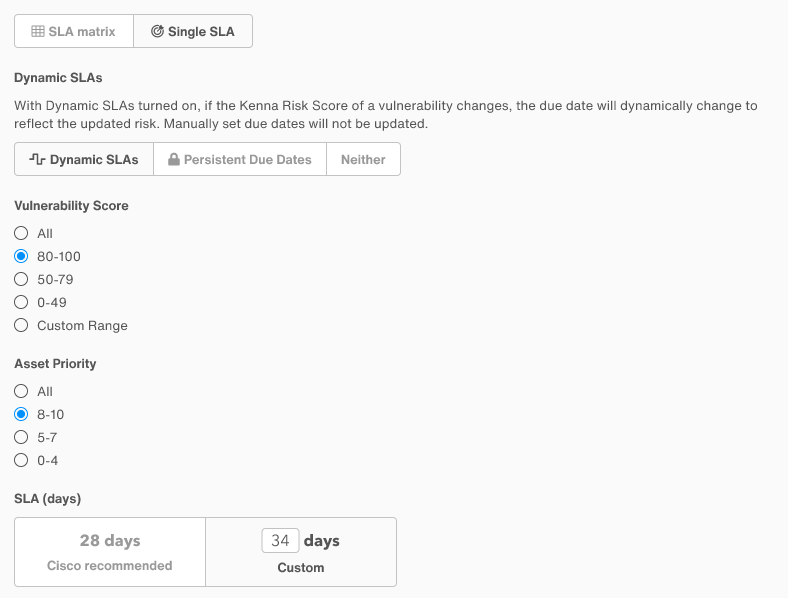The height and width of the screenshot is (598, 788).
Task: Switch to the SLA matrix tab
Action: [74, 31]
